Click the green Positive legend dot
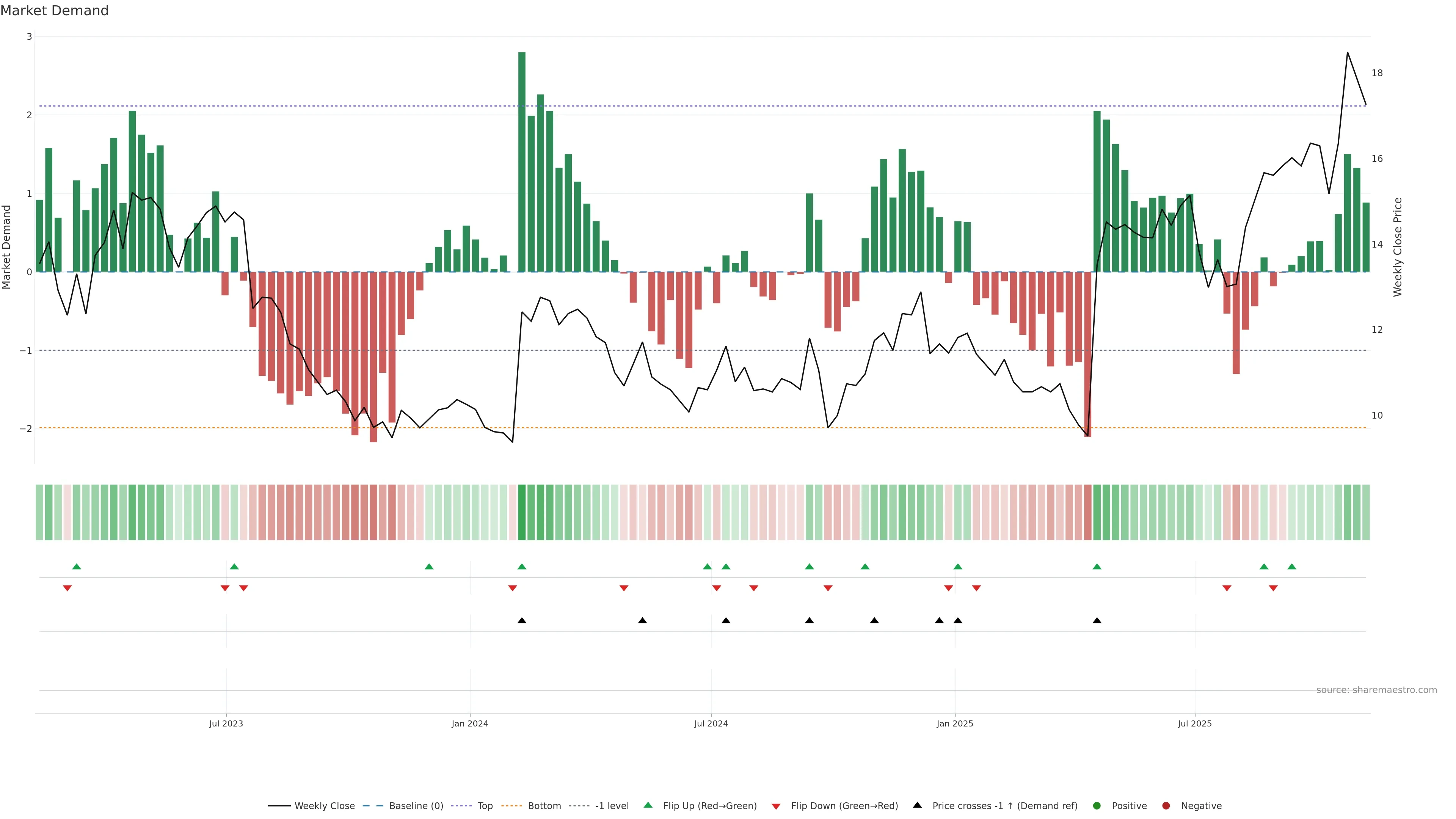 (x=1097, y=806)
